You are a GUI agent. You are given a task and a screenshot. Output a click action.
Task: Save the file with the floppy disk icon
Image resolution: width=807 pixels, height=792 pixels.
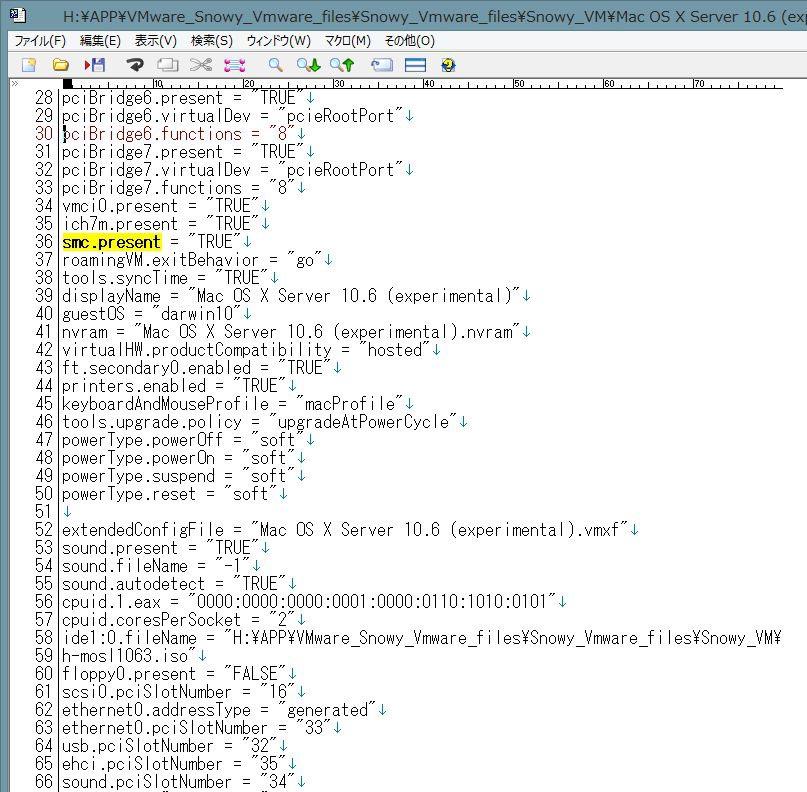95,65
